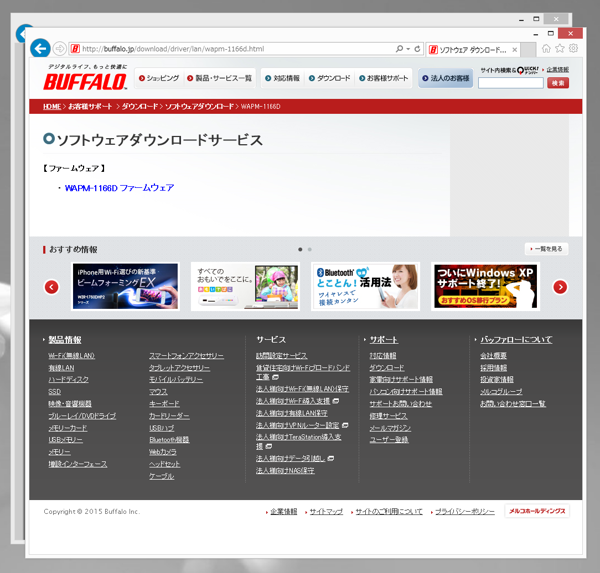The height and width of the screenshot is (573, 600).
Task: Open ソフトウェアダウンロード in the breadcrumb
Action: [x=199, y=106]
